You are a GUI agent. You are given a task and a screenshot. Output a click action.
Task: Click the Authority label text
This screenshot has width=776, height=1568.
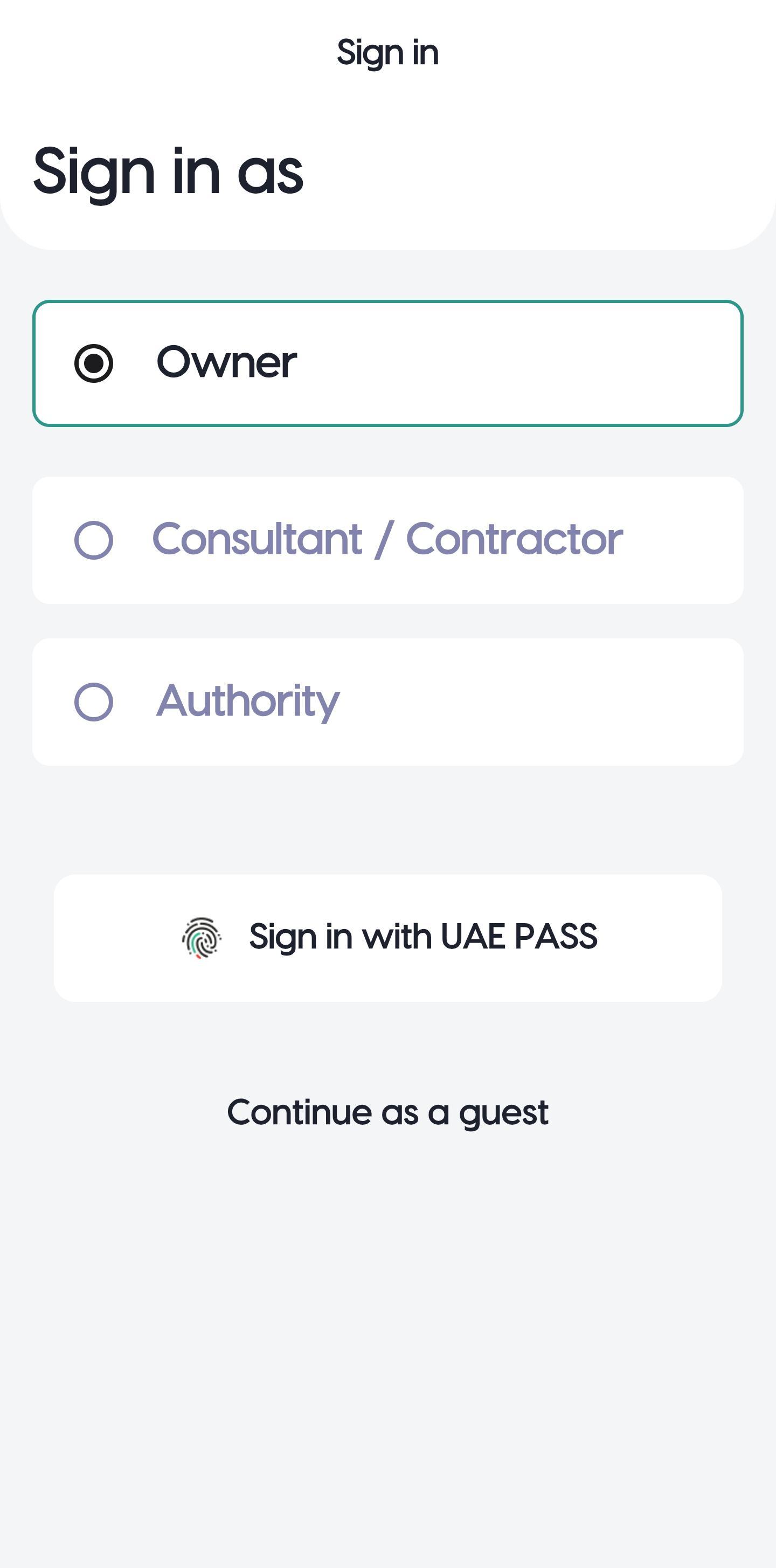(248, 702)
